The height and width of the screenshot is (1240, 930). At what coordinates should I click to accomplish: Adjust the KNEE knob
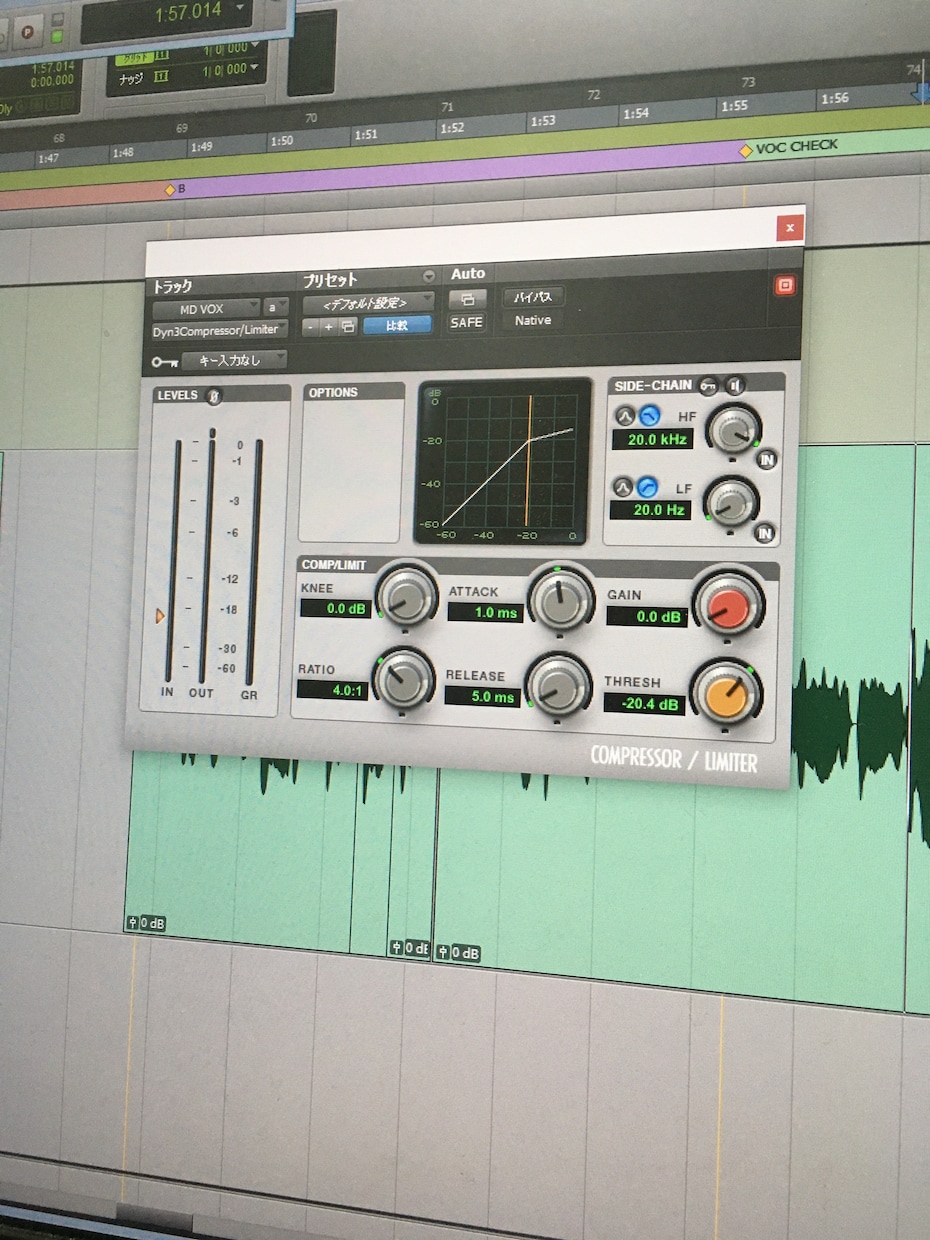tap(405, 598)
